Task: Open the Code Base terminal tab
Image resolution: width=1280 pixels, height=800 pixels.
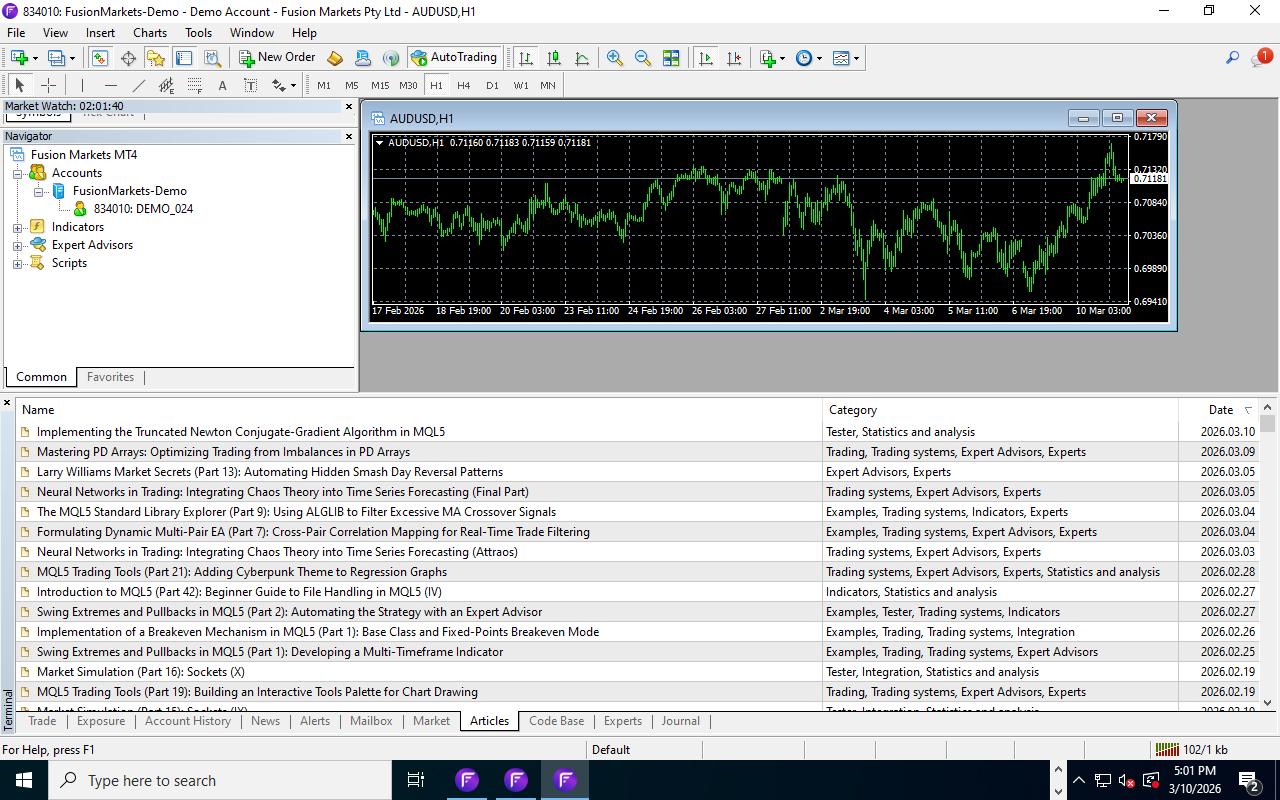Action: [x=556, y=721]
